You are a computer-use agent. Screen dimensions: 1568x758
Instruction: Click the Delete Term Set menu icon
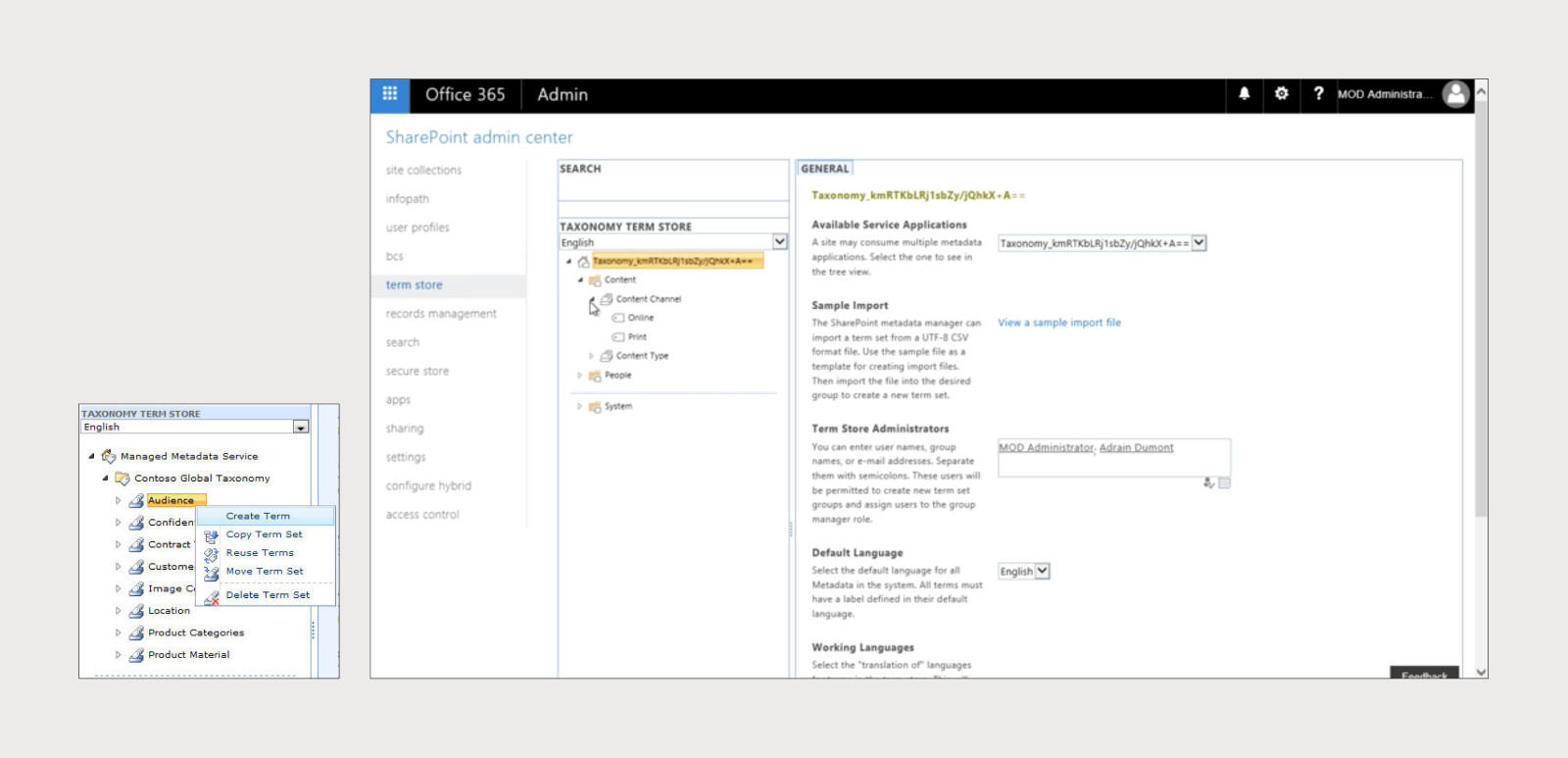211,596
